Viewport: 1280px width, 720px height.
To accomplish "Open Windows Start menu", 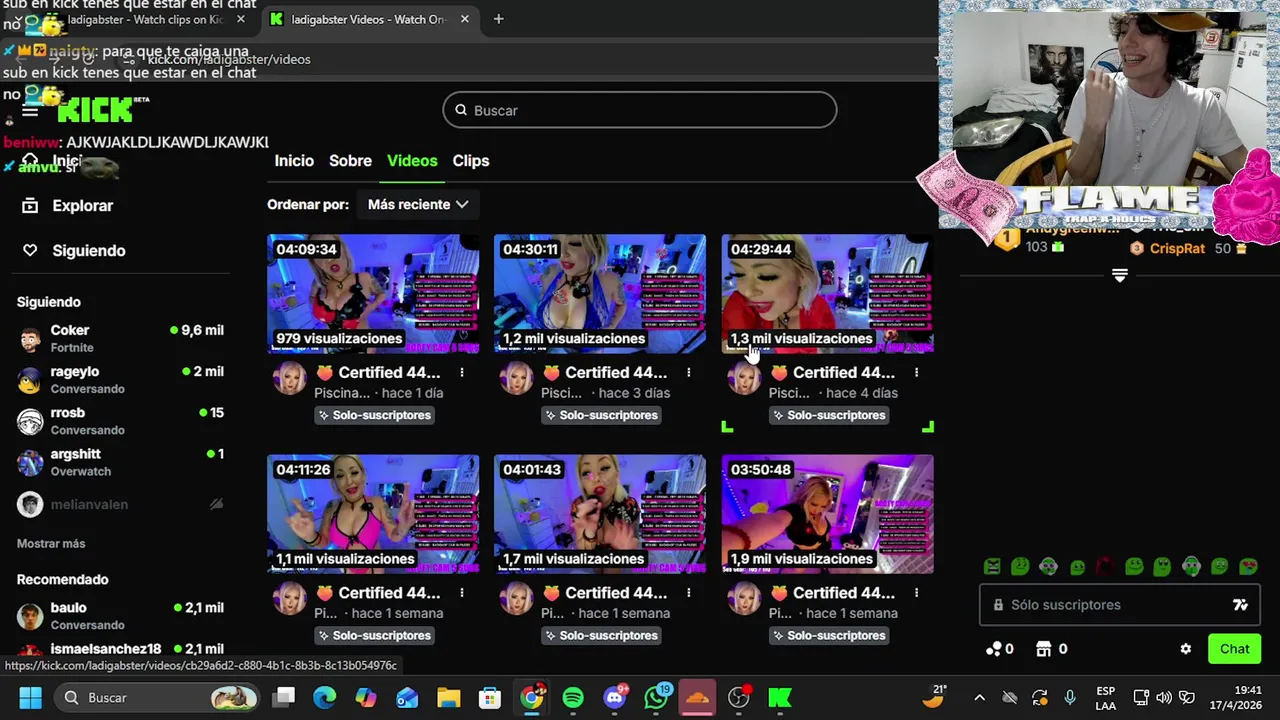I will [30, 697].
